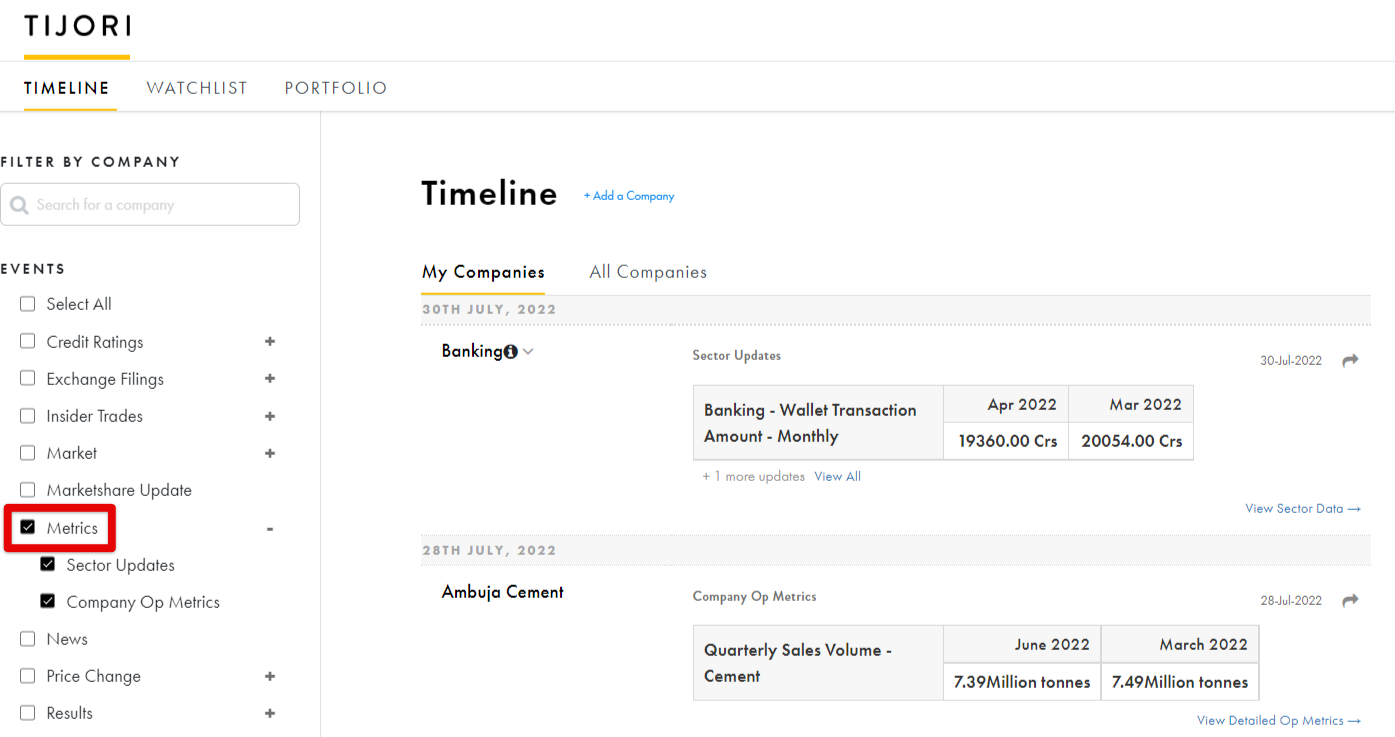The height and width of the screenshot is (737, 1395).
Task: Click the '+ 1 more updates' text
Action: pyautogui.click(x=754, y=477)
